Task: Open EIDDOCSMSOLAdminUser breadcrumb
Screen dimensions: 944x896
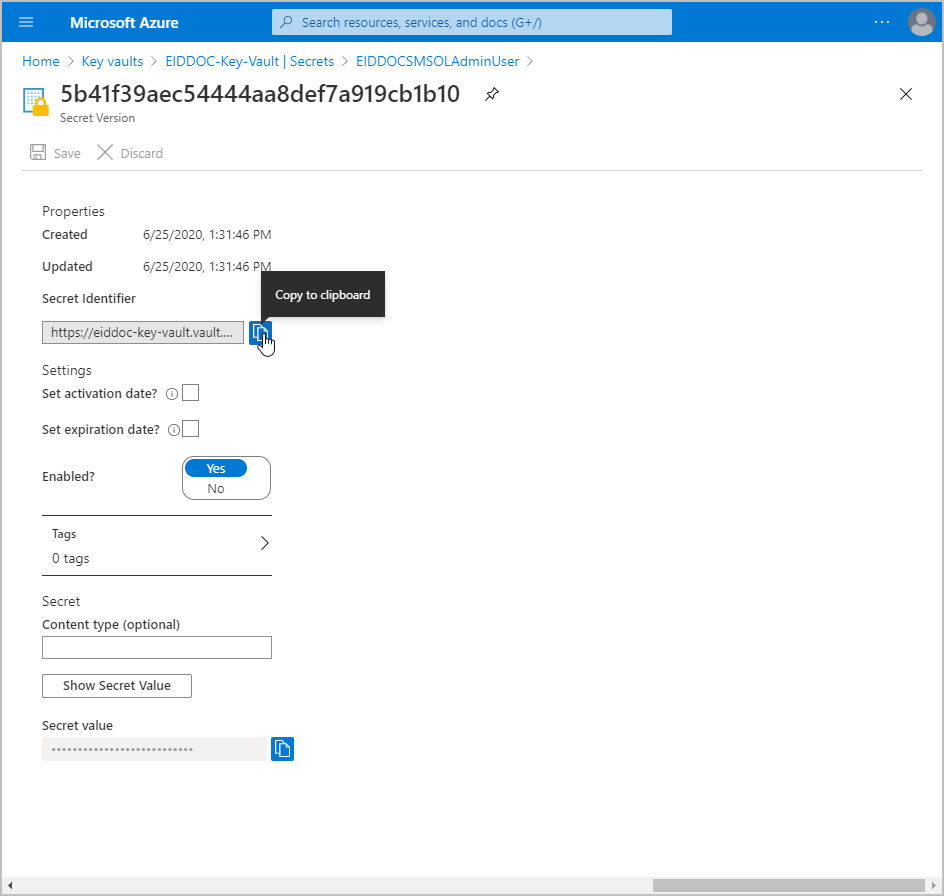Action: tap(437, 61)
